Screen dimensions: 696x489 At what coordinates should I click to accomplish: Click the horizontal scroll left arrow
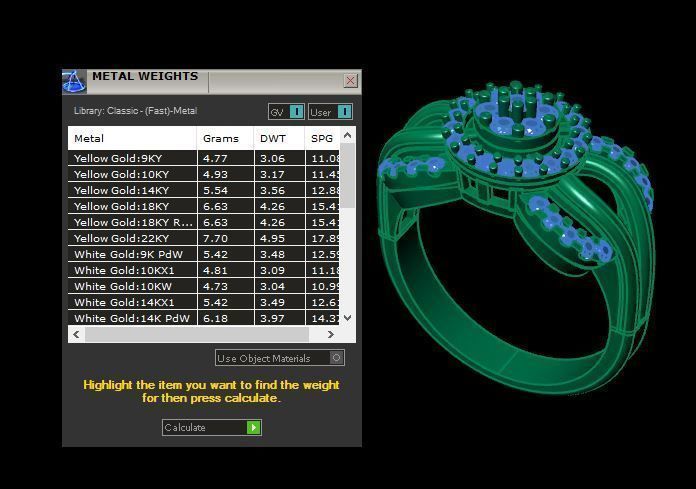(x=76, y=334)
